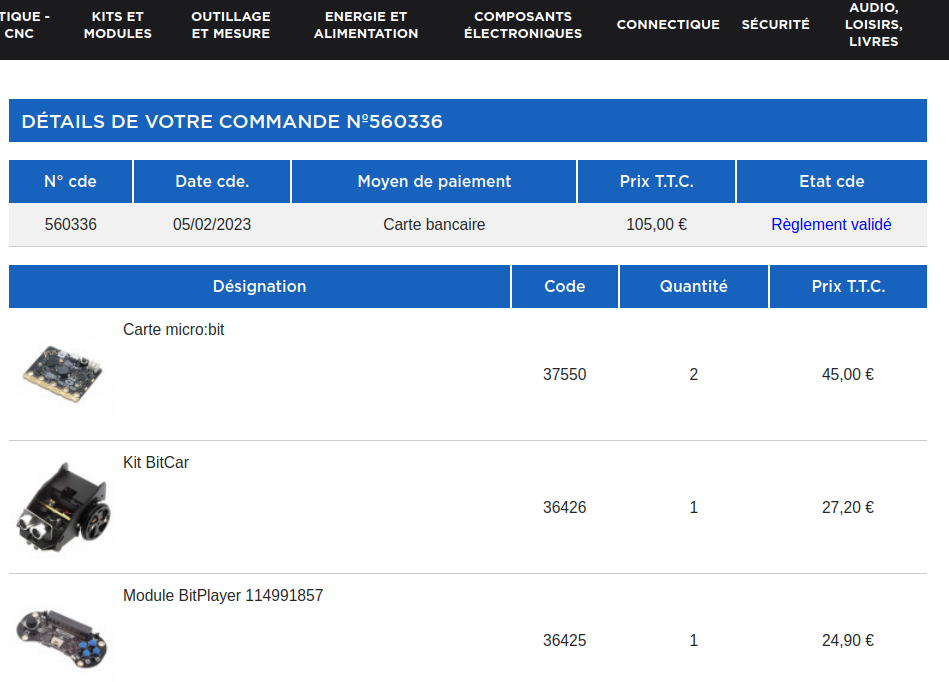Open the Sécurité menu
The width and height of the screenshot is (949, 682).
click(x=776, y=25)
